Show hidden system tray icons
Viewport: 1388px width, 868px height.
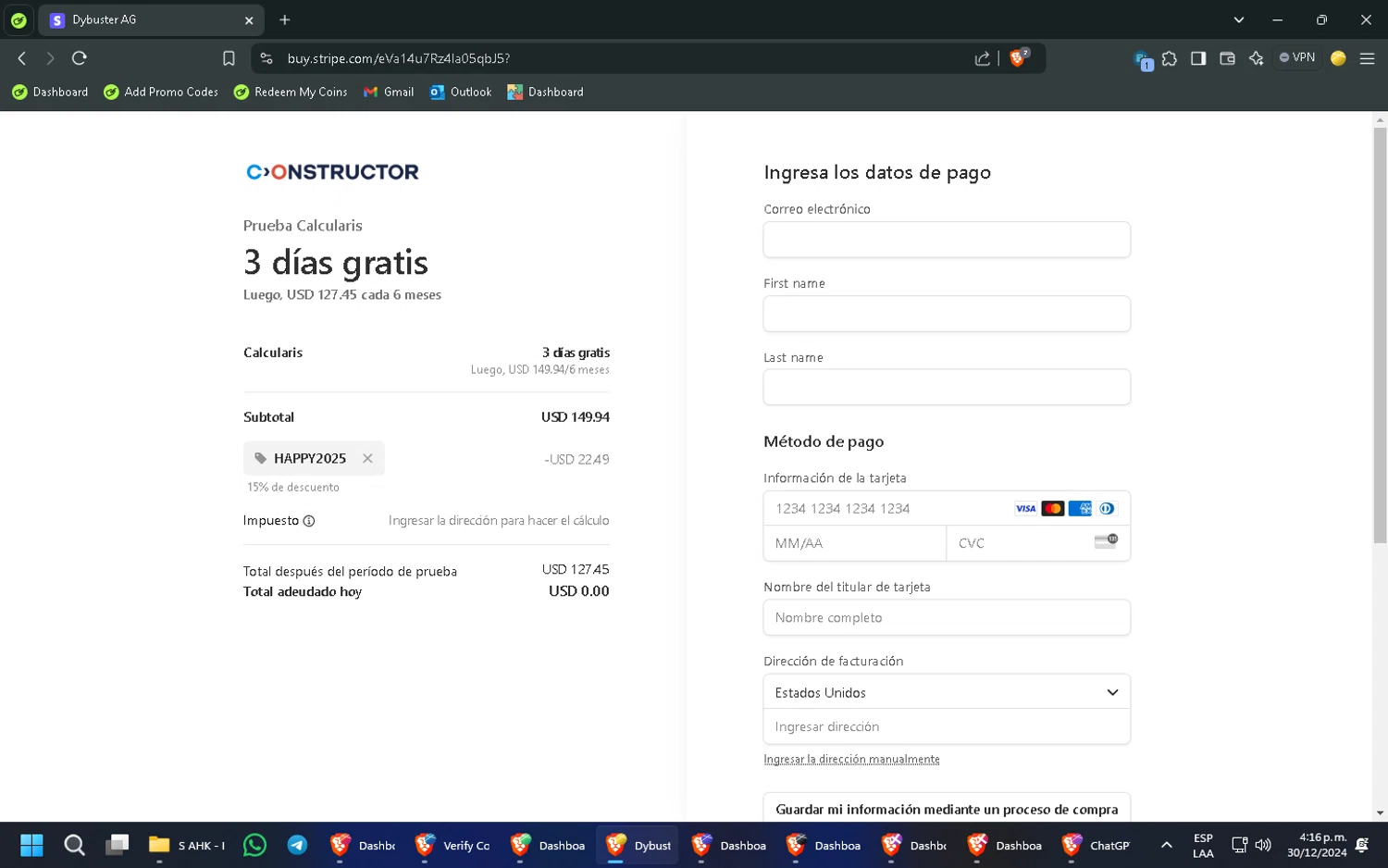pos(1166,845)
